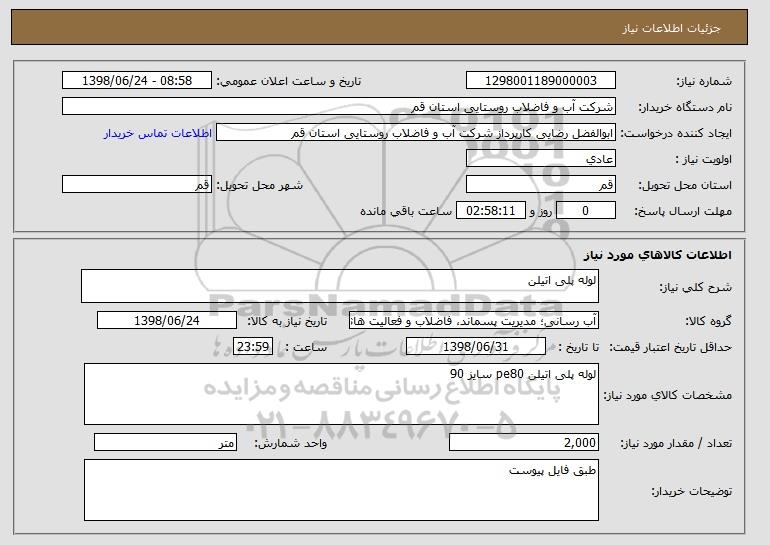The image size is (770, 545).
Task: Click the label حداقل تاریخ اعتبار قیمت
Action: coord(670,347)
